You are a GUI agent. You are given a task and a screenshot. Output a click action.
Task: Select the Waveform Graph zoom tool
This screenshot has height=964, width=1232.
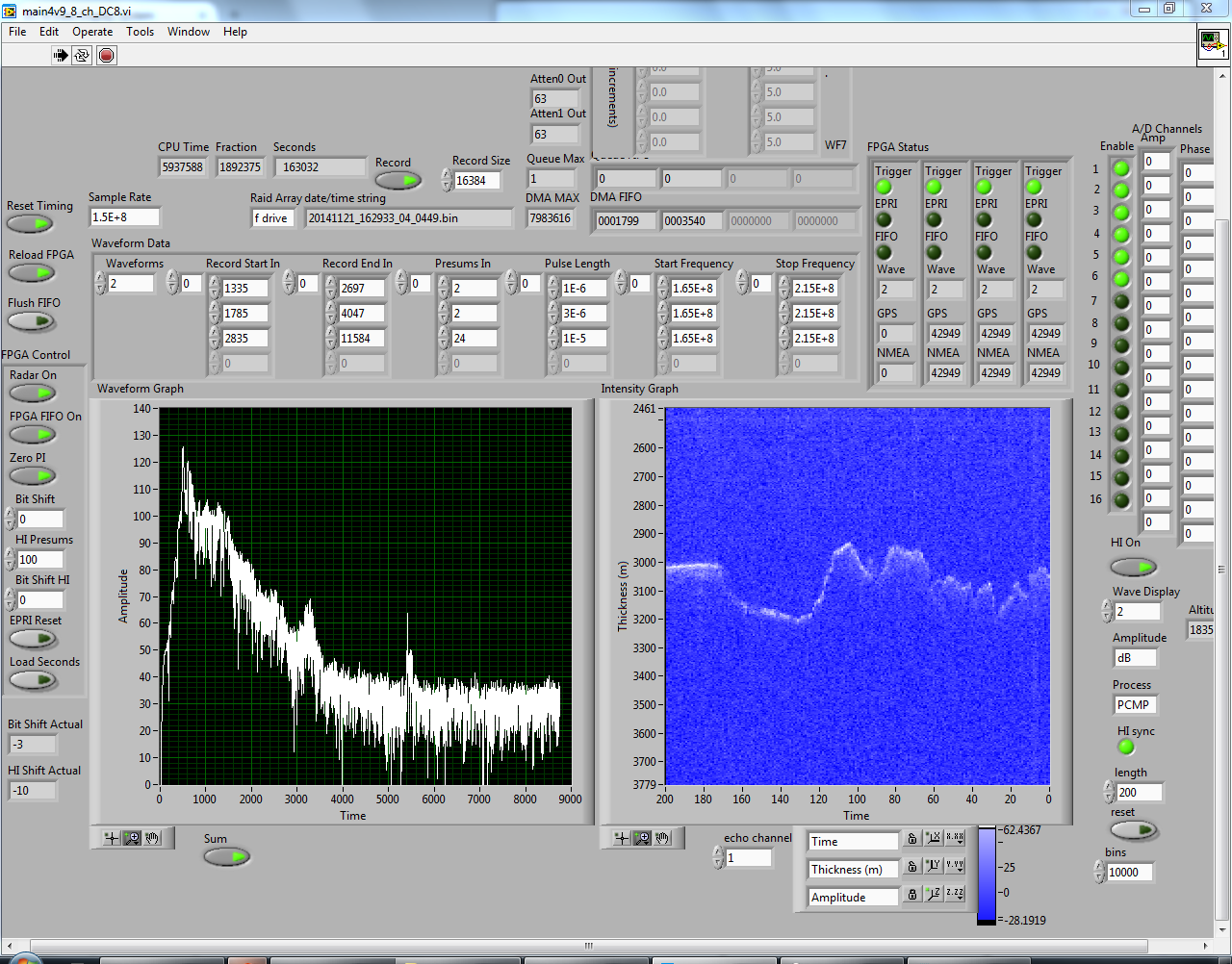[x=132, y=838]
